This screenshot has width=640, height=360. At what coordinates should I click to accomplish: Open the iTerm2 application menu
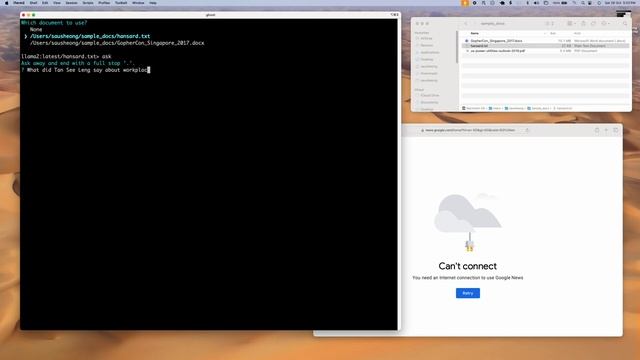[x=19, y=3]
